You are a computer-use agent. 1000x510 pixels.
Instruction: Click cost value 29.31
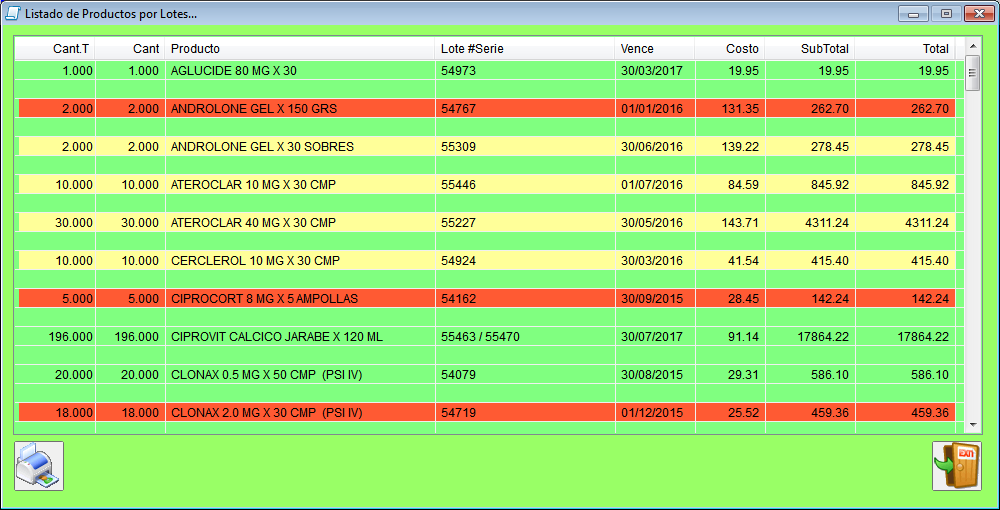744,374
